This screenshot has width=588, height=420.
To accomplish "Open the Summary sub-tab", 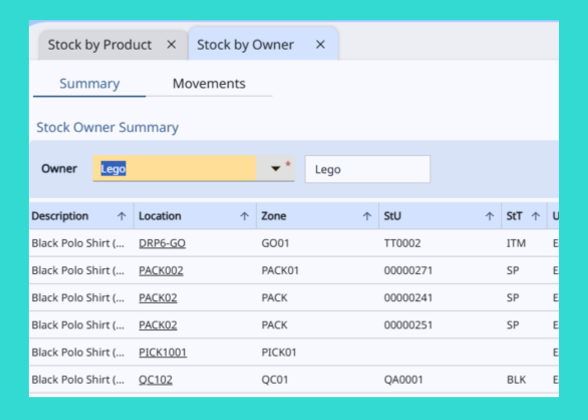I will (x=90, y=83).
